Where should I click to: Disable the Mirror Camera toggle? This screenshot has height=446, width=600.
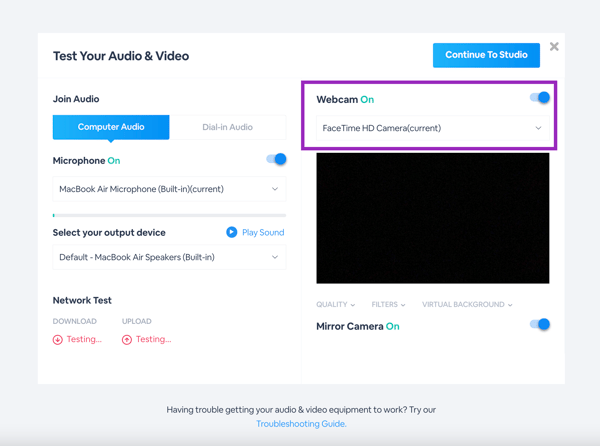(540, 324)
